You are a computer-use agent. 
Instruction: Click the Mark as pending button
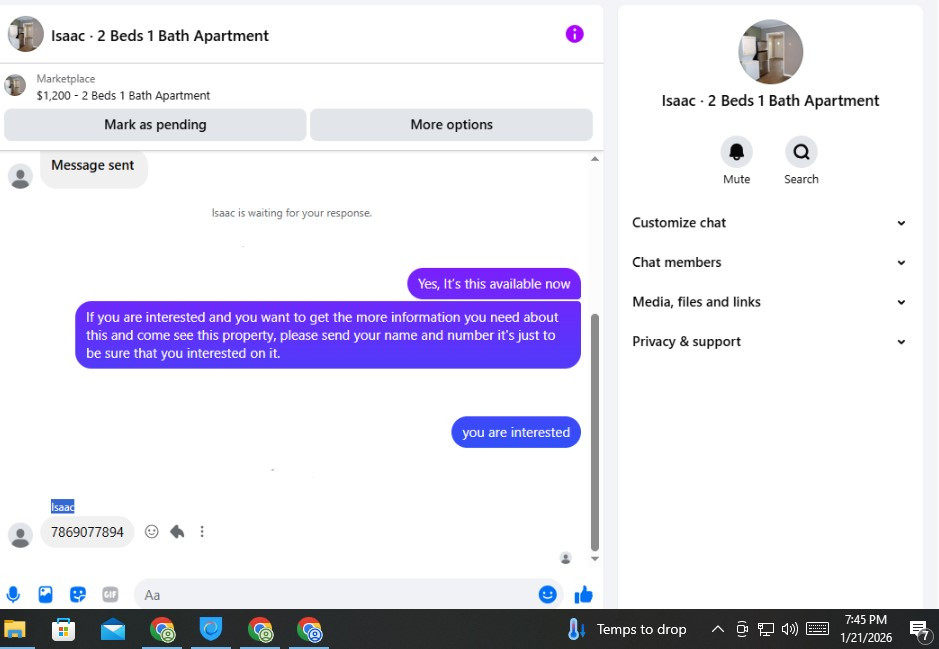coord(155,125)
